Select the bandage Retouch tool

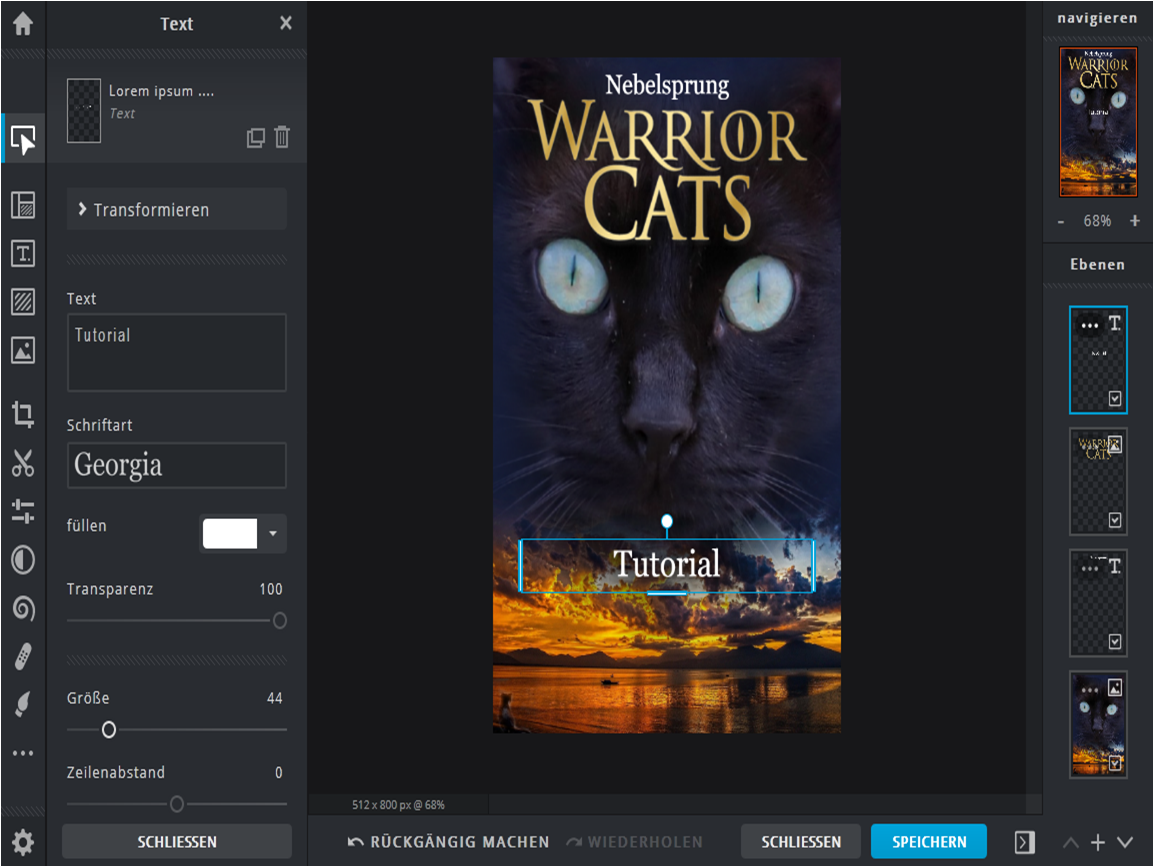click(23, 657)
